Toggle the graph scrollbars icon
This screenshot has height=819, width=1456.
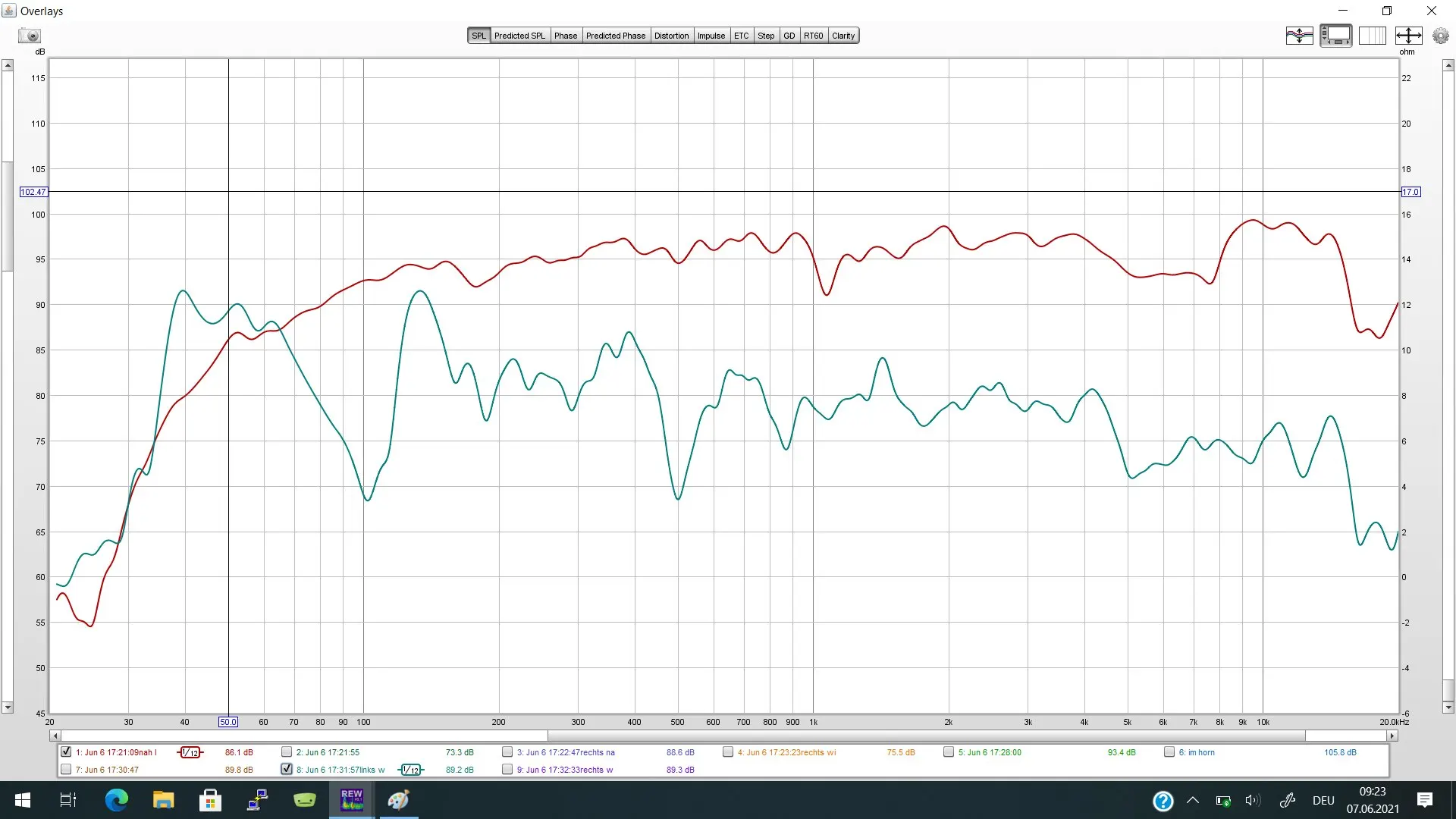coord(1335,36)
